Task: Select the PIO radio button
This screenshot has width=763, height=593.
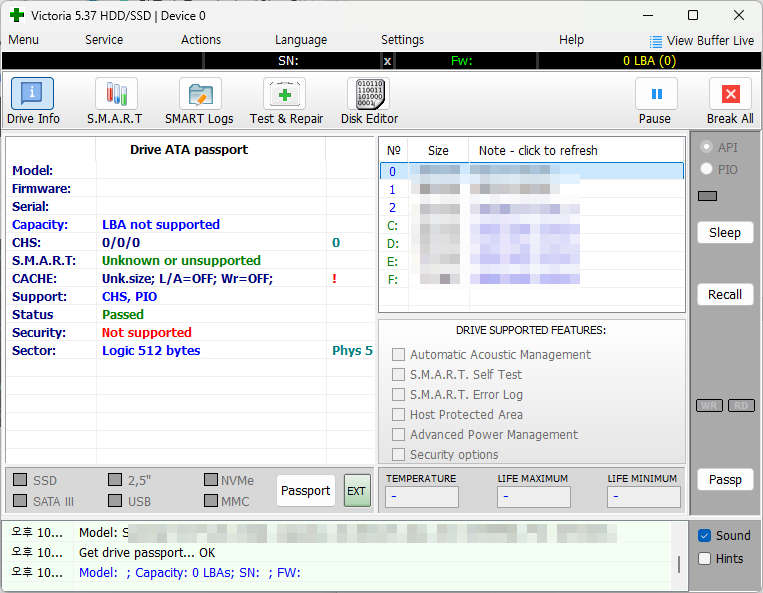Action: pos(707,169)
